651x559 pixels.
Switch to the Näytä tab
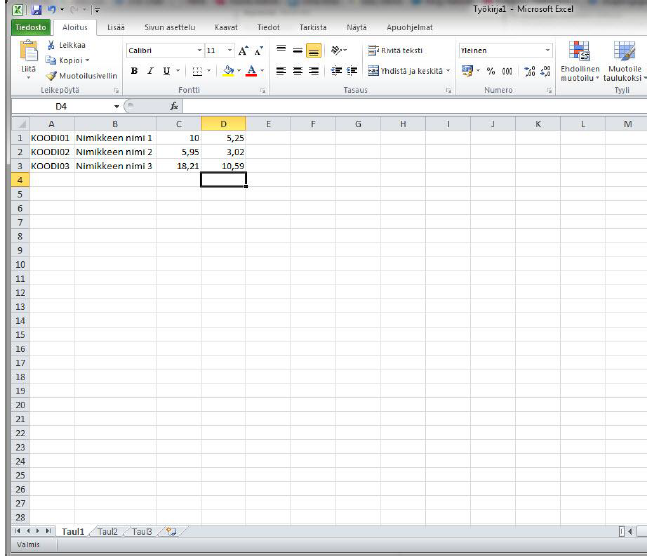coord(356,27)
